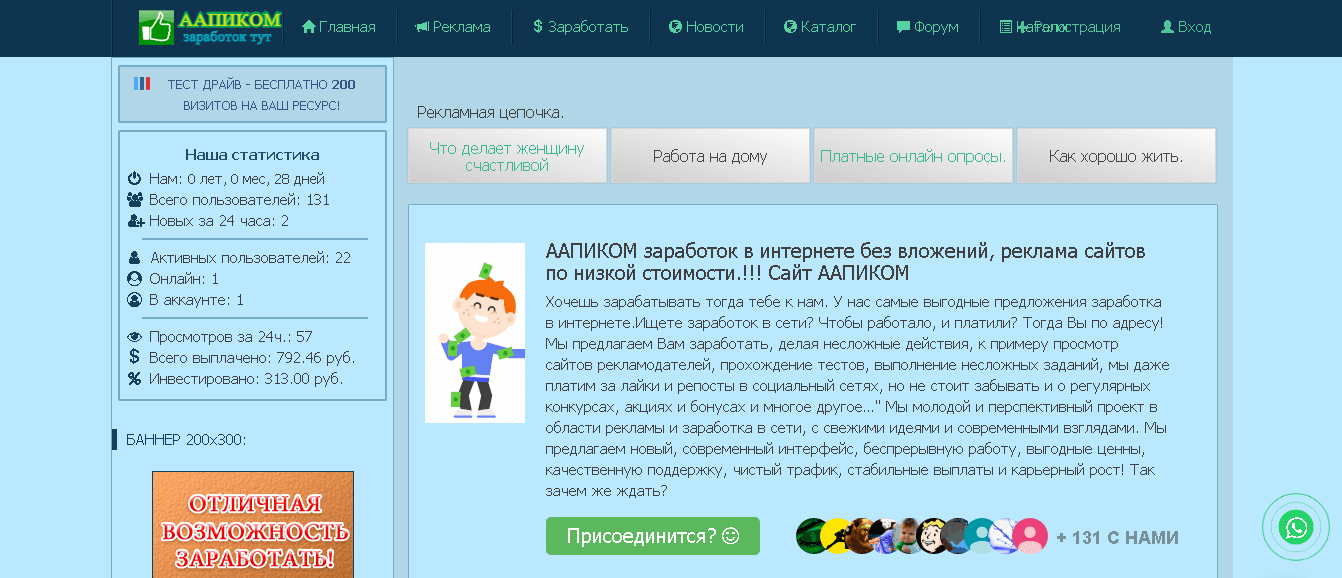Open the ТЕСТ ДРАЙВ free visits banner

(252, 94)
